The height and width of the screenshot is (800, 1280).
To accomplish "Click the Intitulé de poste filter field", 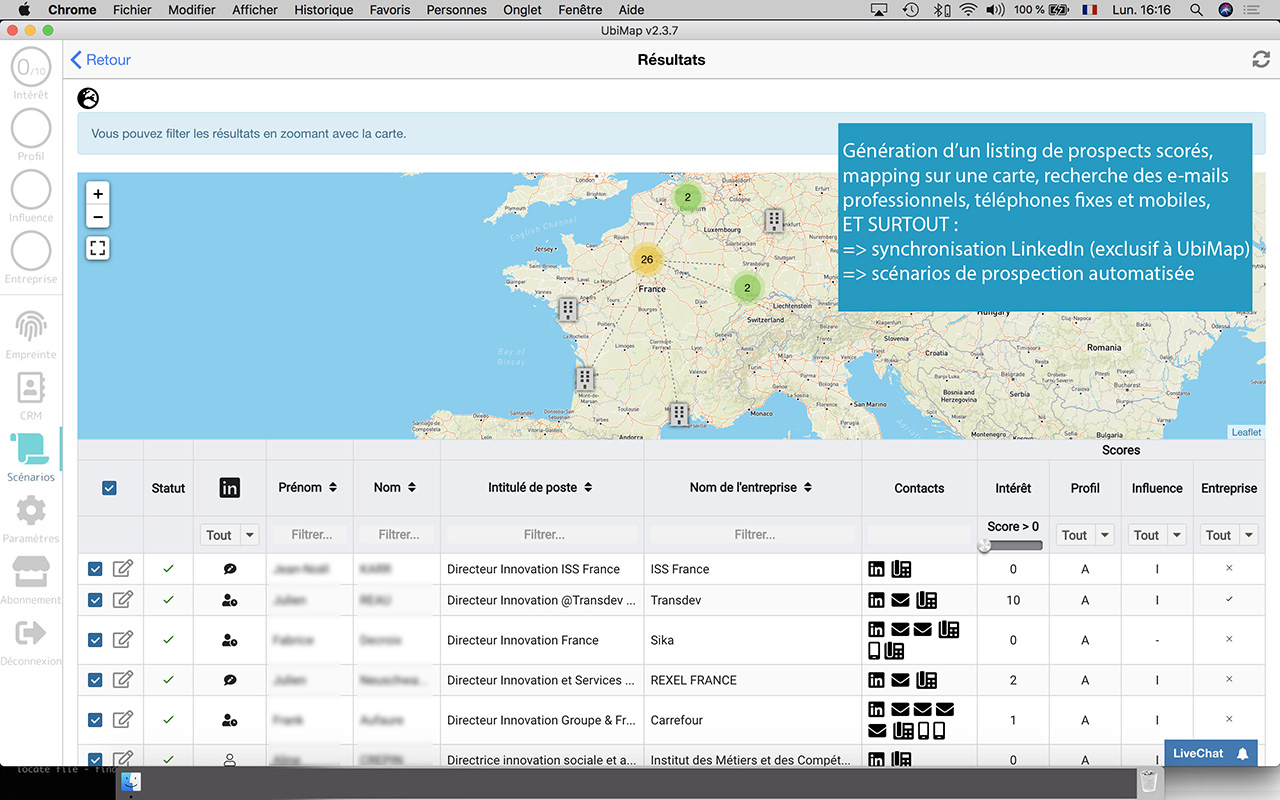I will [x=543, y=535].
